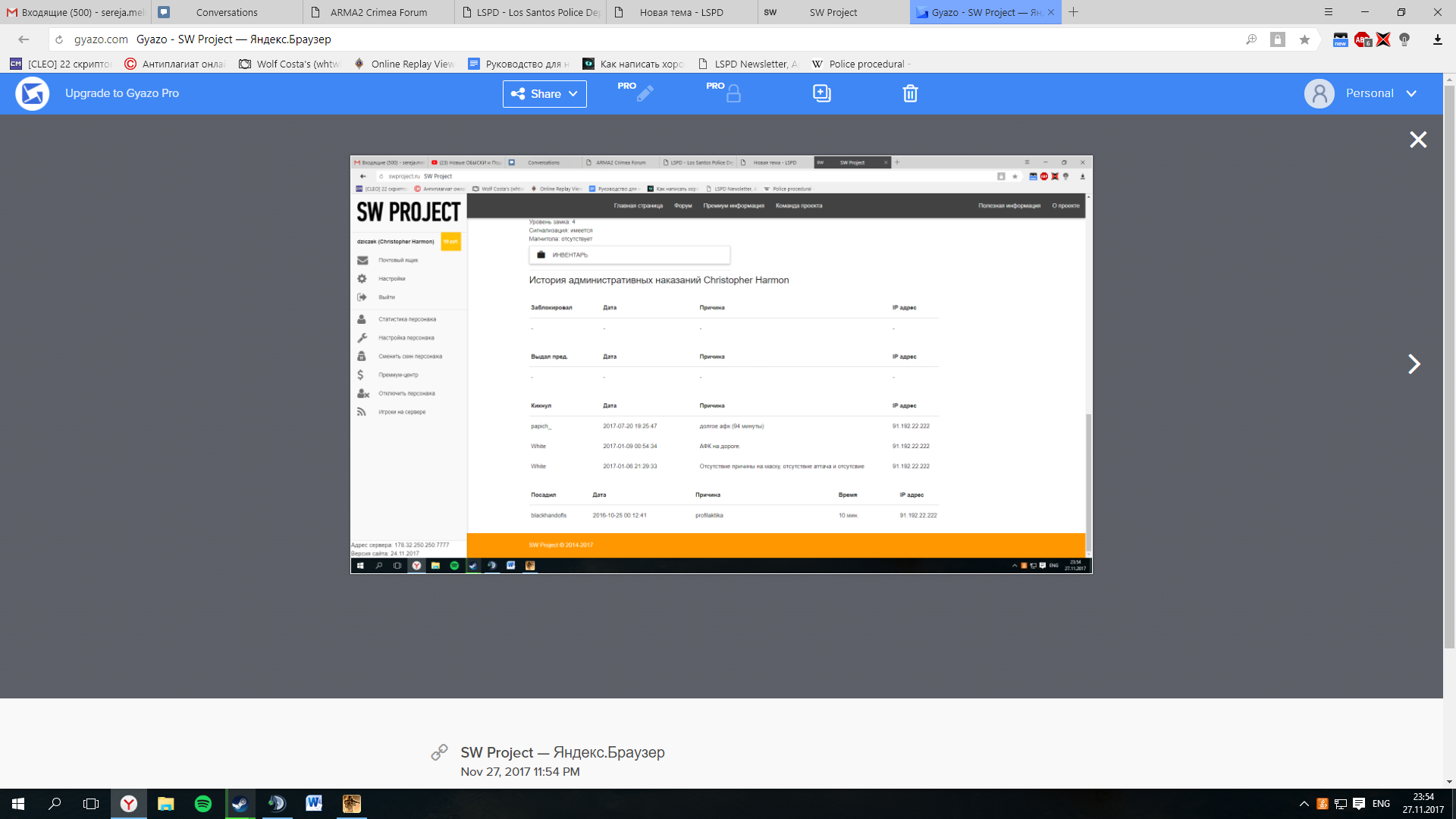The width and height of the screenshot is (1456, 819).
Task: Delete image with the trash icon
Action: 910,93
